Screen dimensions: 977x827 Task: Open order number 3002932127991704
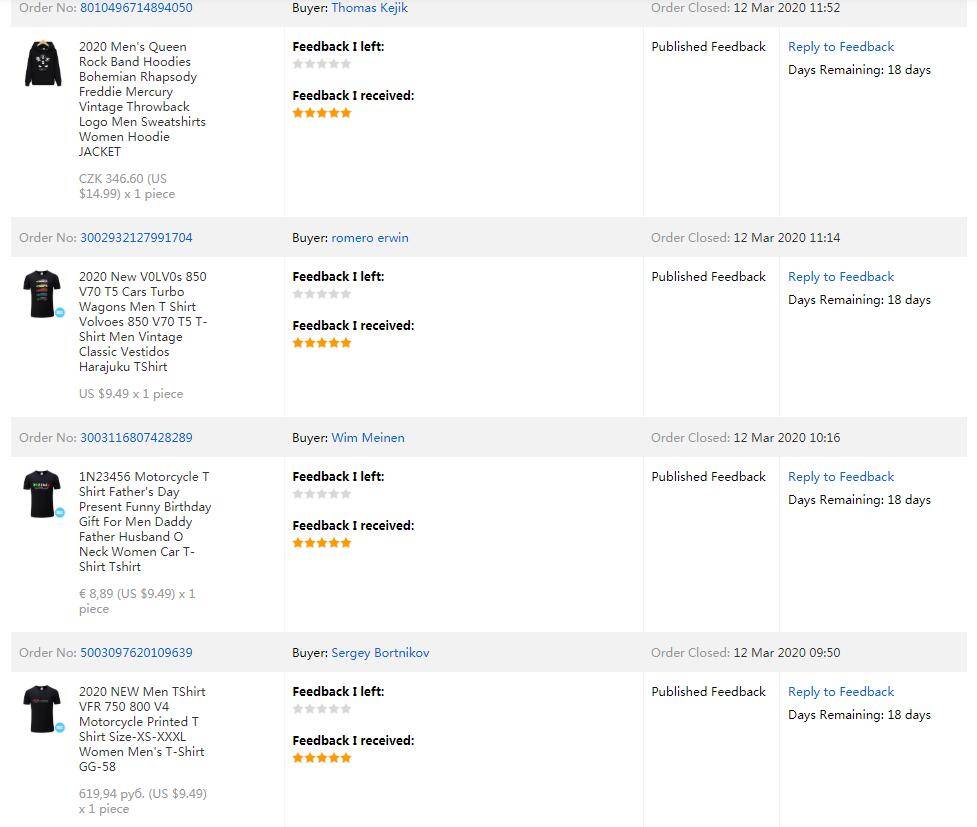[x=136, y=238]
